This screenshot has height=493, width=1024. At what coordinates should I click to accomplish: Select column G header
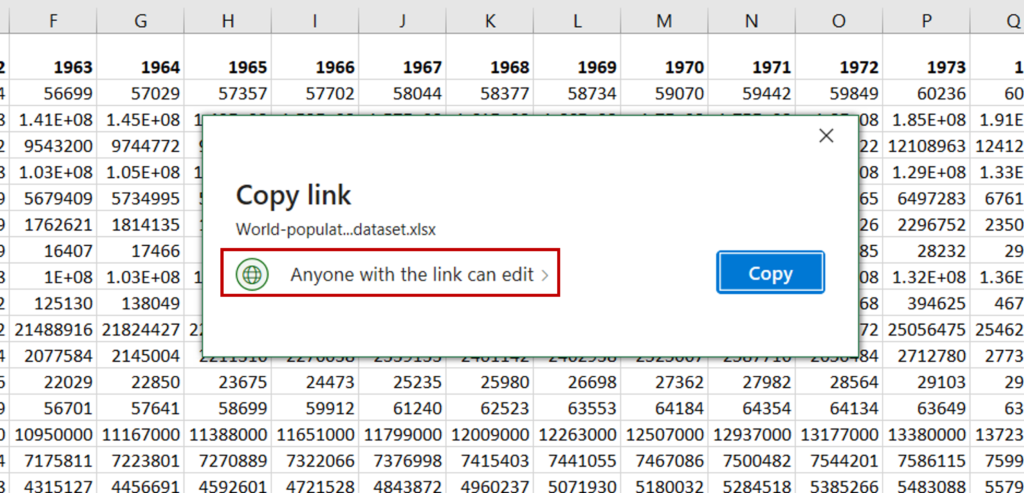coord(140,22)
